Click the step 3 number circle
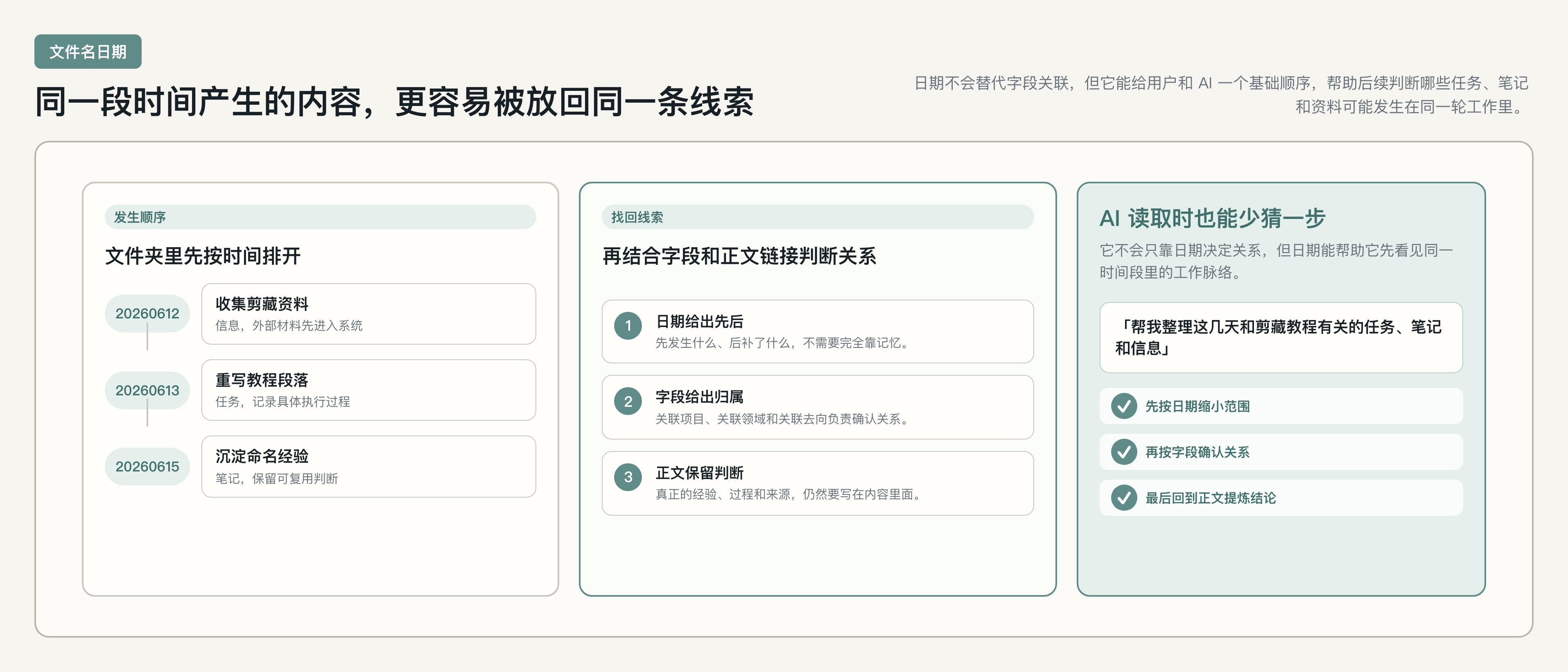The image size is (1568, 672). 628,477
